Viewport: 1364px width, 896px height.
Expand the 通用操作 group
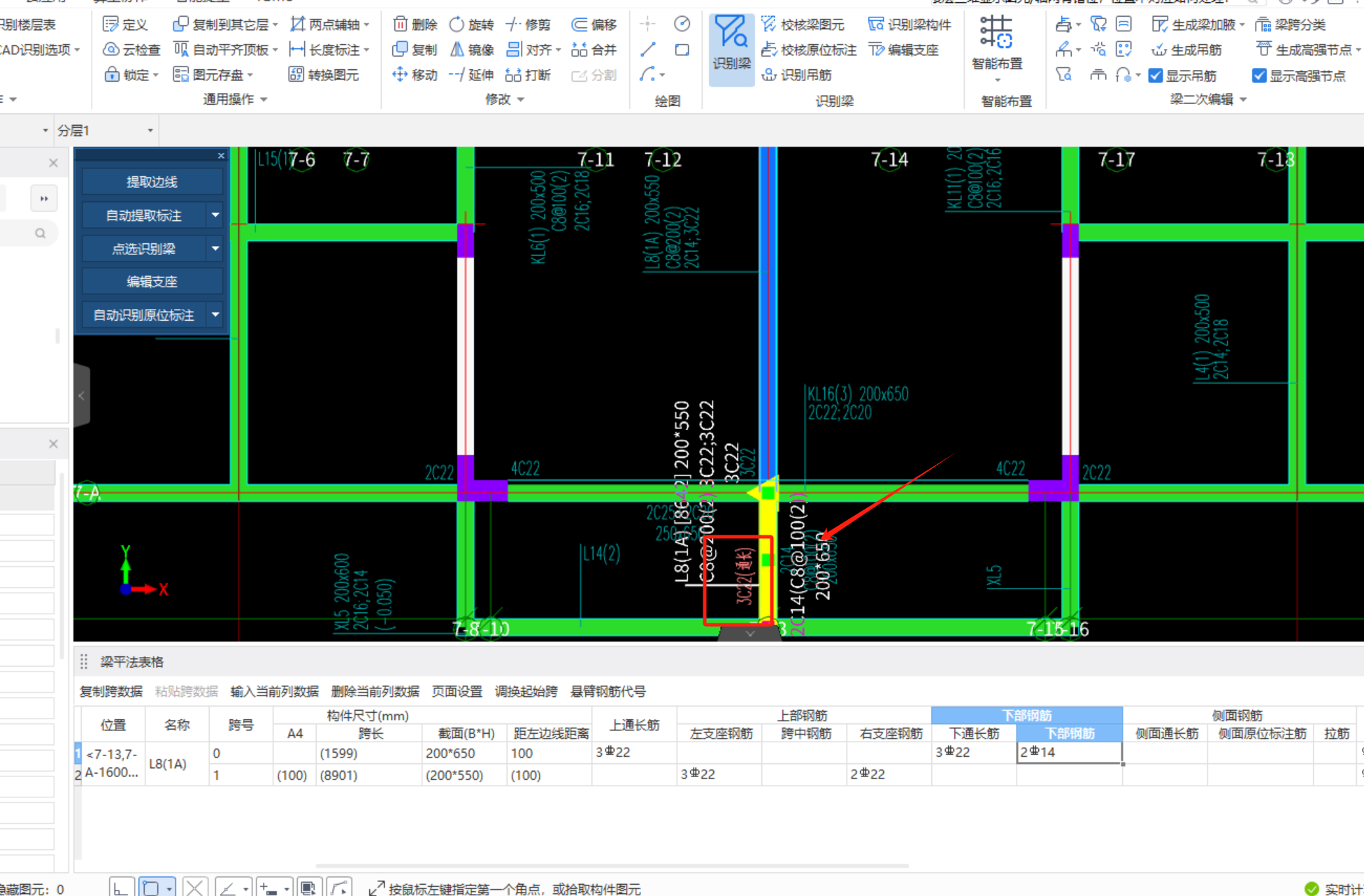click(x=264, y=100)
